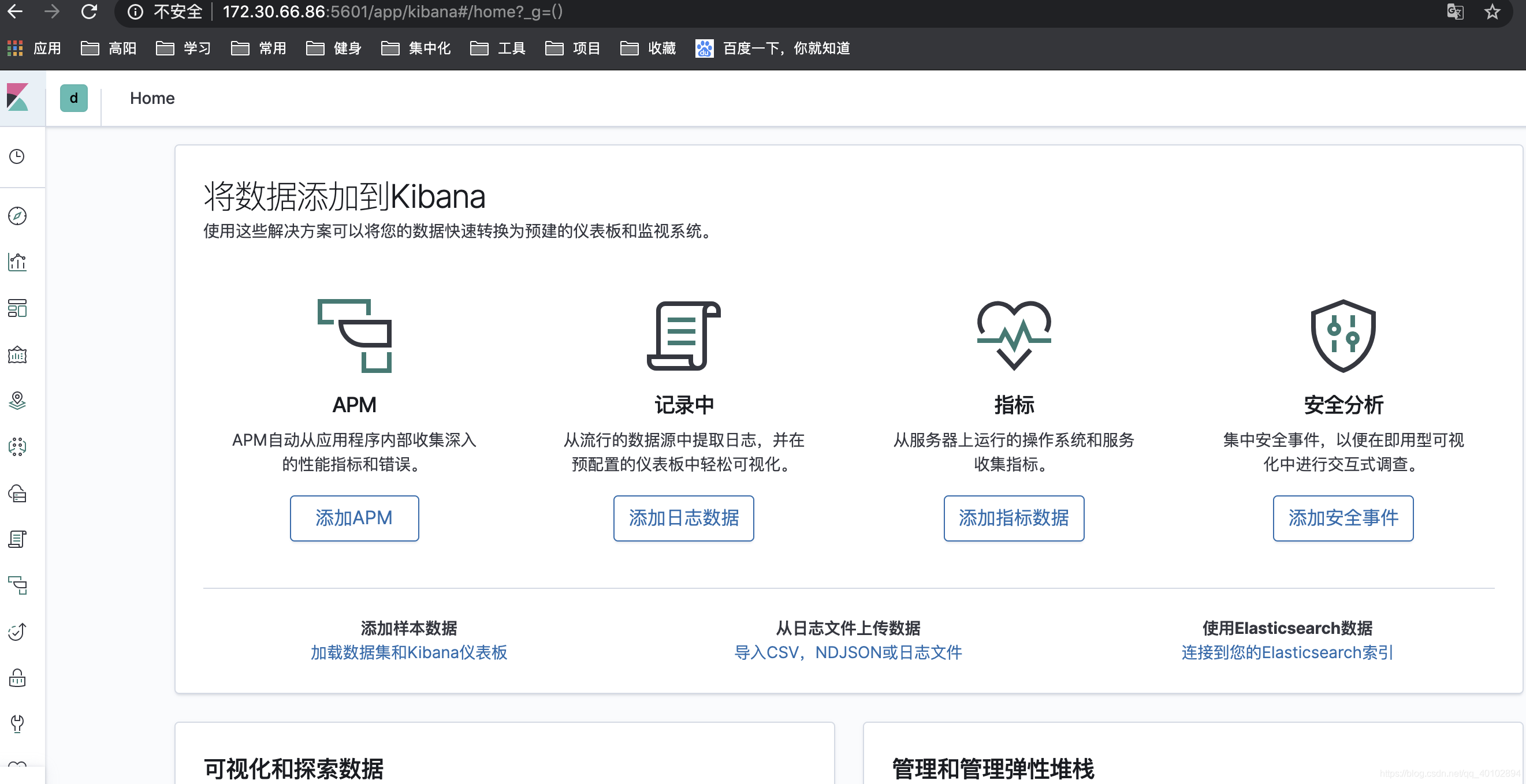Open the 学习 bookmark folder
The width and height of the screenshot is (1526, 784).
[x=183, y=48]
